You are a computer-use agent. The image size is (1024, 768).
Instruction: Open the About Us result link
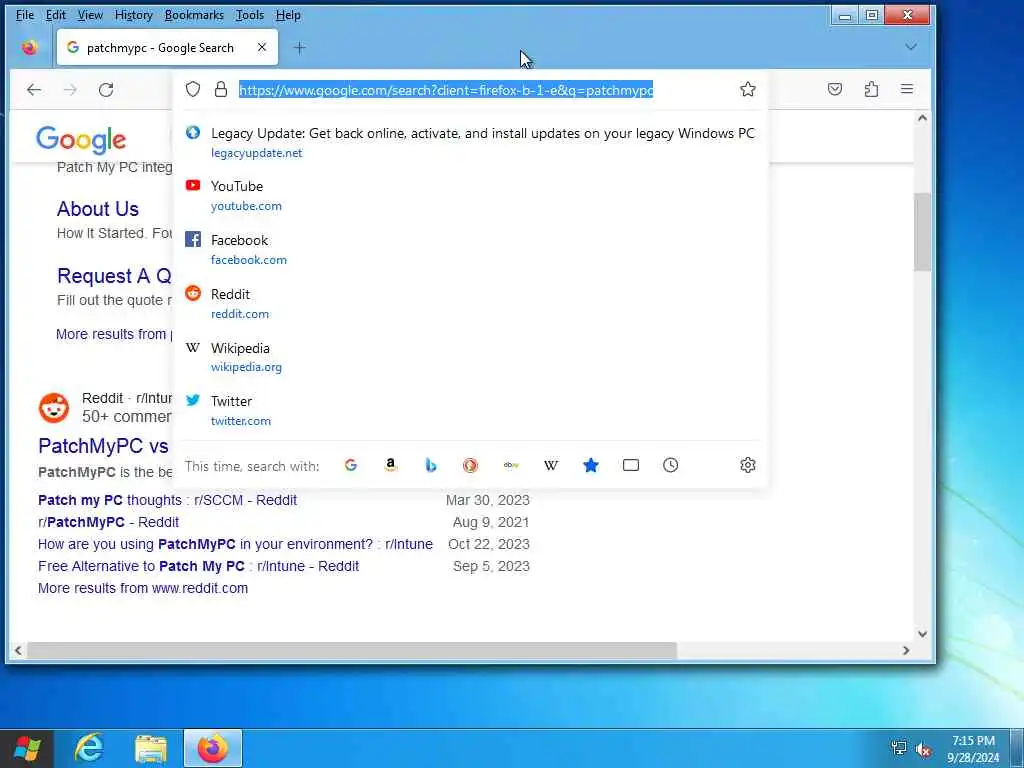point(98,209)
